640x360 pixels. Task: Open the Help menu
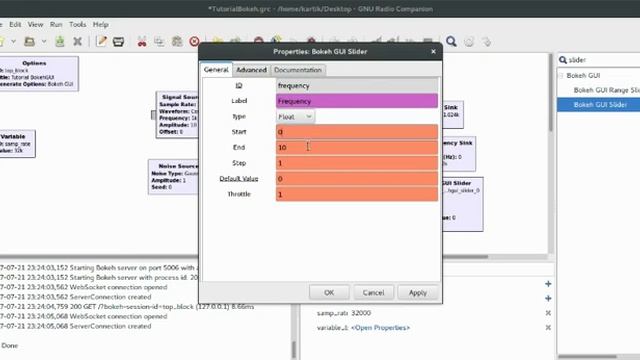100,24
